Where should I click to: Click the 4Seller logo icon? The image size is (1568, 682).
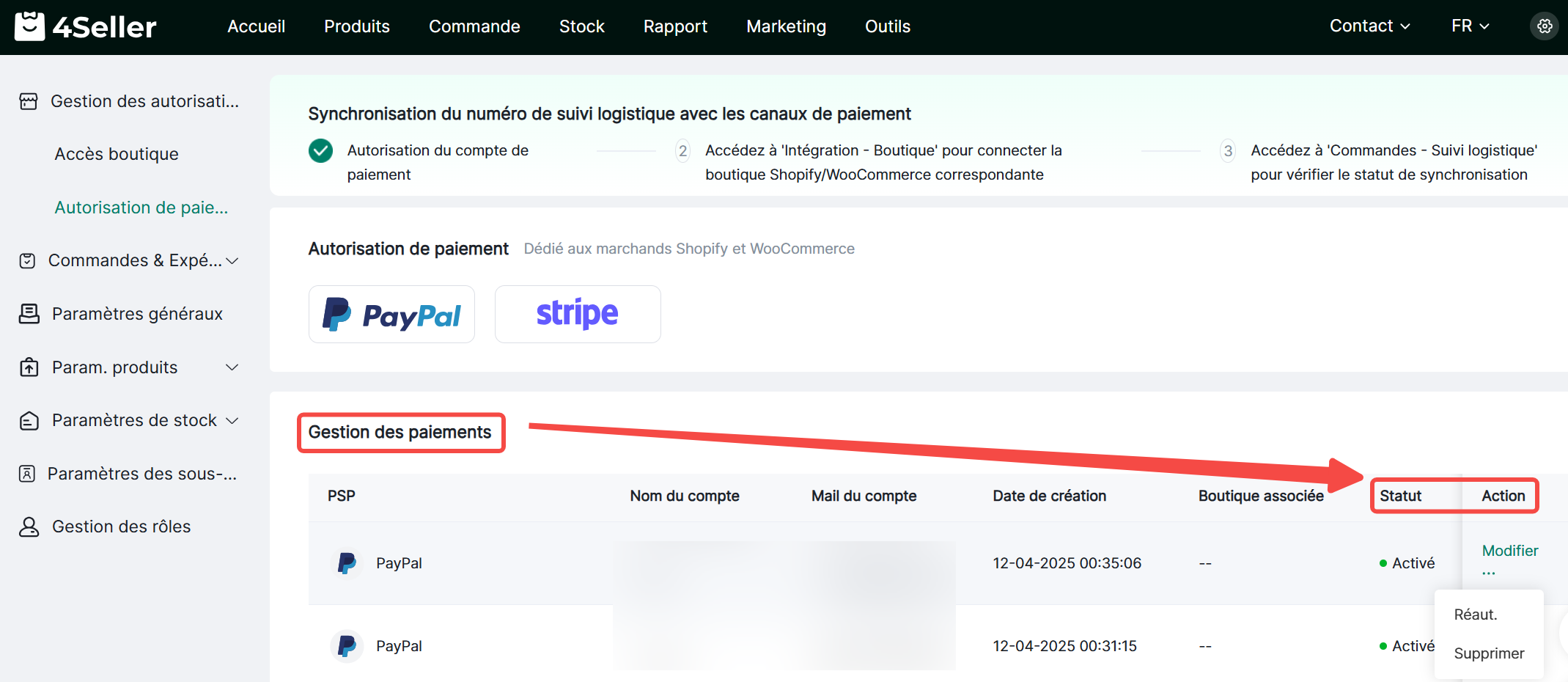(29, 26)
